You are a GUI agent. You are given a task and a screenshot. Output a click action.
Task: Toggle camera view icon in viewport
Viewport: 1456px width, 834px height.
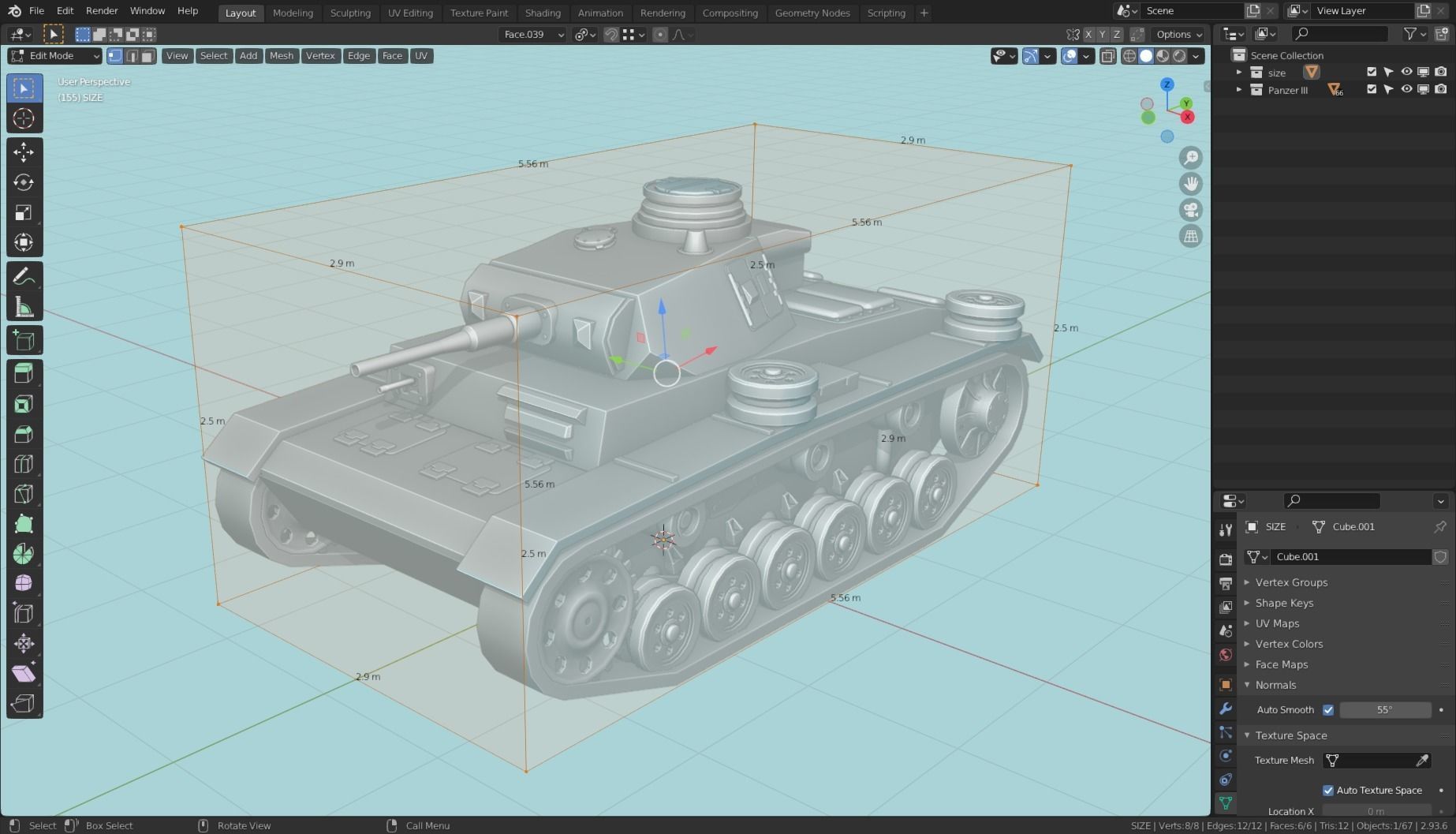1190,210
